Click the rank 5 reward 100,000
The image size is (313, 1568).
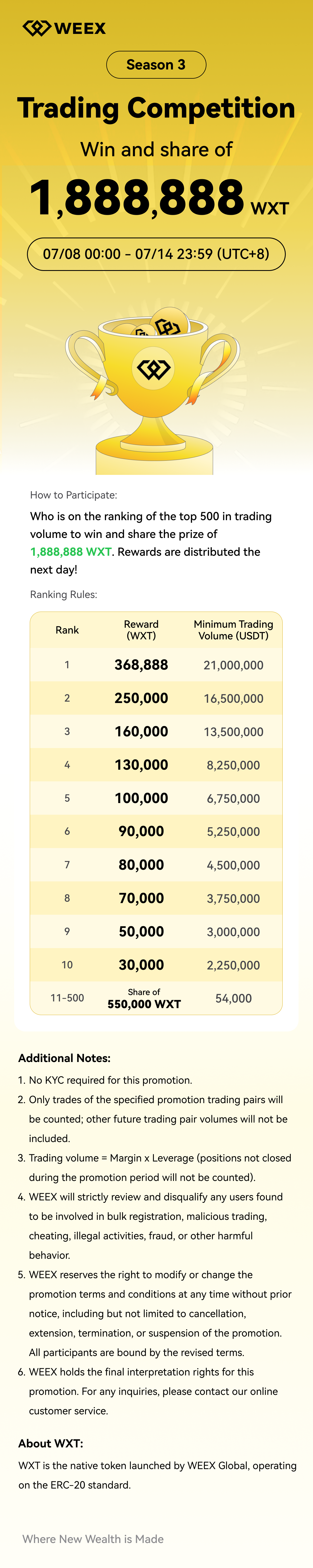point(141,798)
